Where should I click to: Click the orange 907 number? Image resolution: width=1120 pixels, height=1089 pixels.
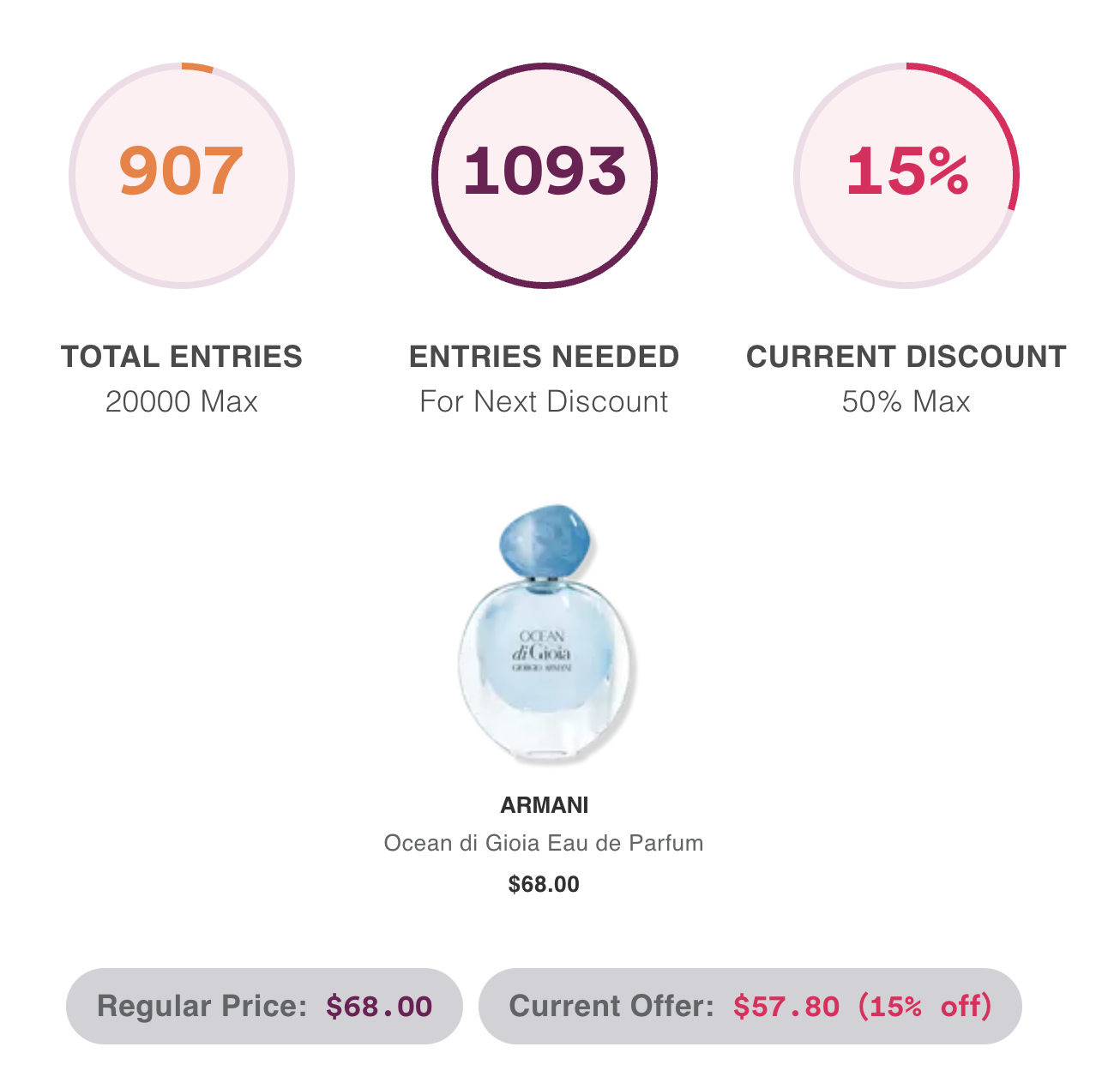[182, 171]
